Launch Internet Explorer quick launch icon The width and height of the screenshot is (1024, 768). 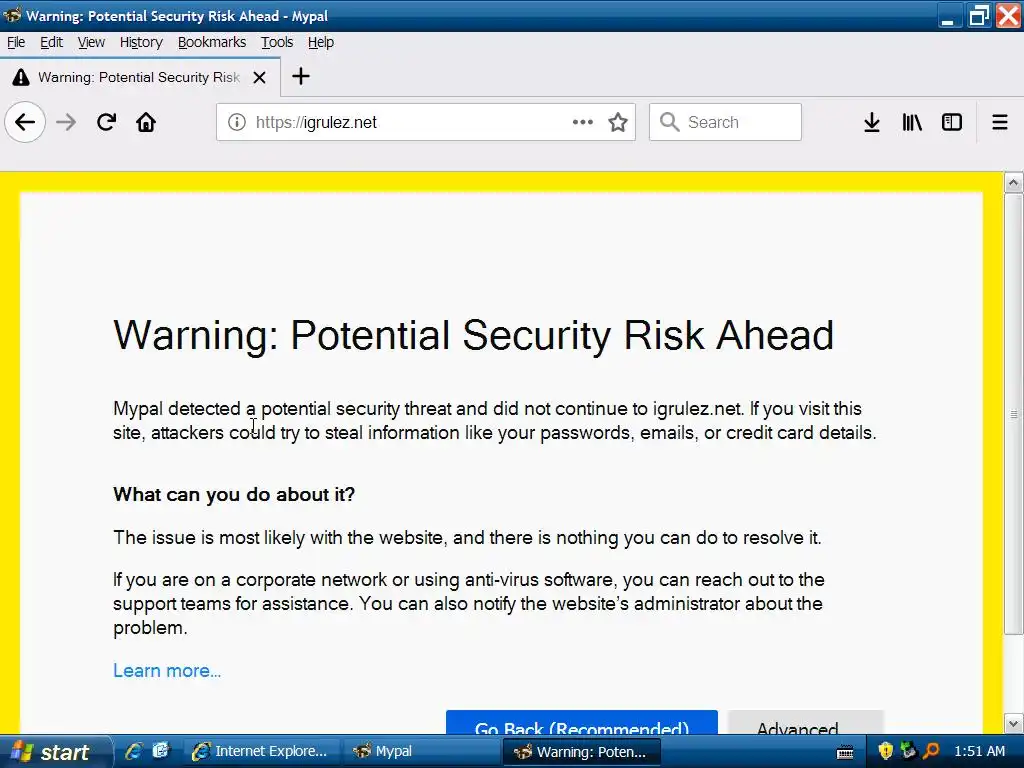pos(134,751)
